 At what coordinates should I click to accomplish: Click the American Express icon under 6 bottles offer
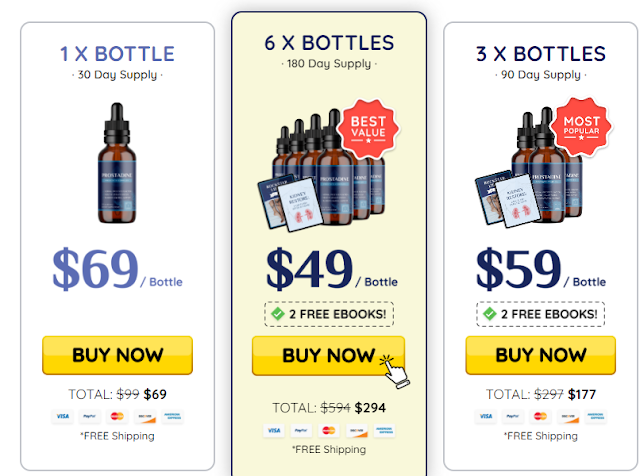(x=384, y=430)
